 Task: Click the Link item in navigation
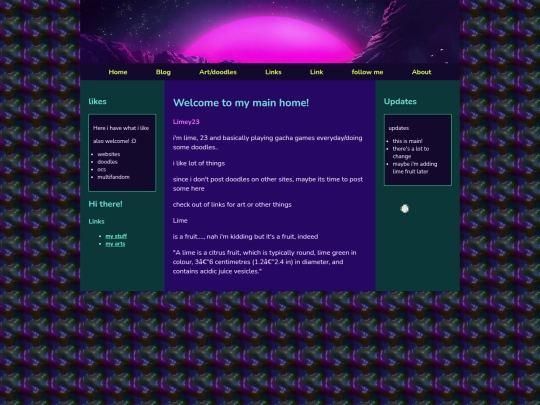click(316, 72)
